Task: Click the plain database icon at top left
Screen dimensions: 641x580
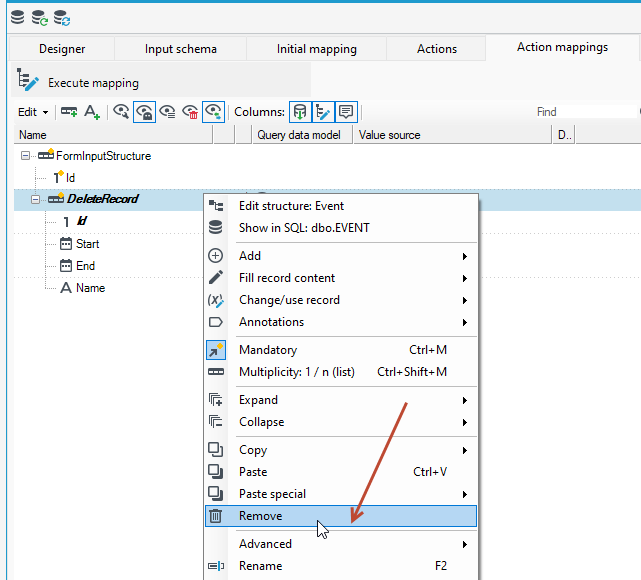Action: click(x=17, y=18)
